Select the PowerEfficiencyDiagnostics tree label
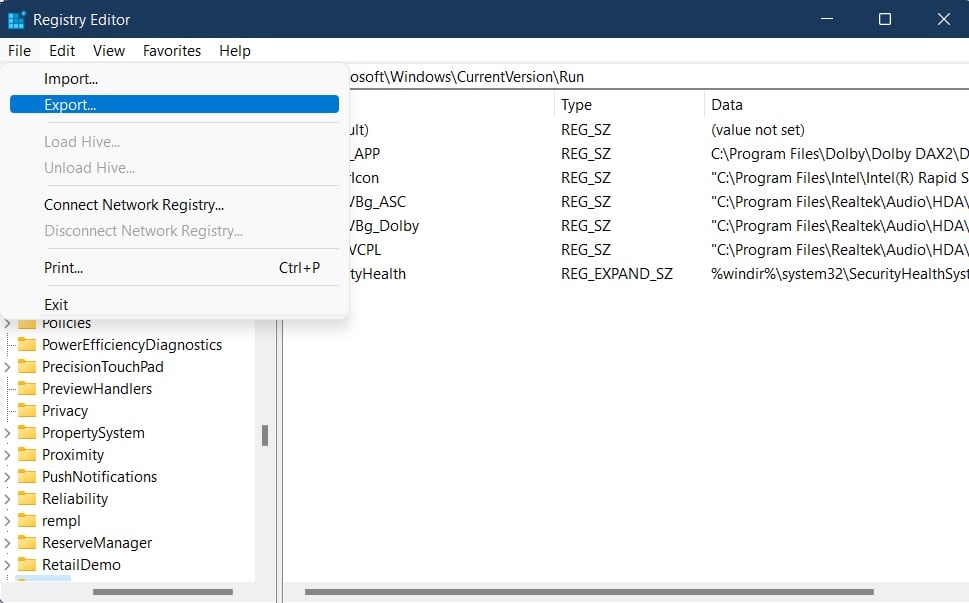969x603 pixels. pyautogui.click(x=132, y=345)
